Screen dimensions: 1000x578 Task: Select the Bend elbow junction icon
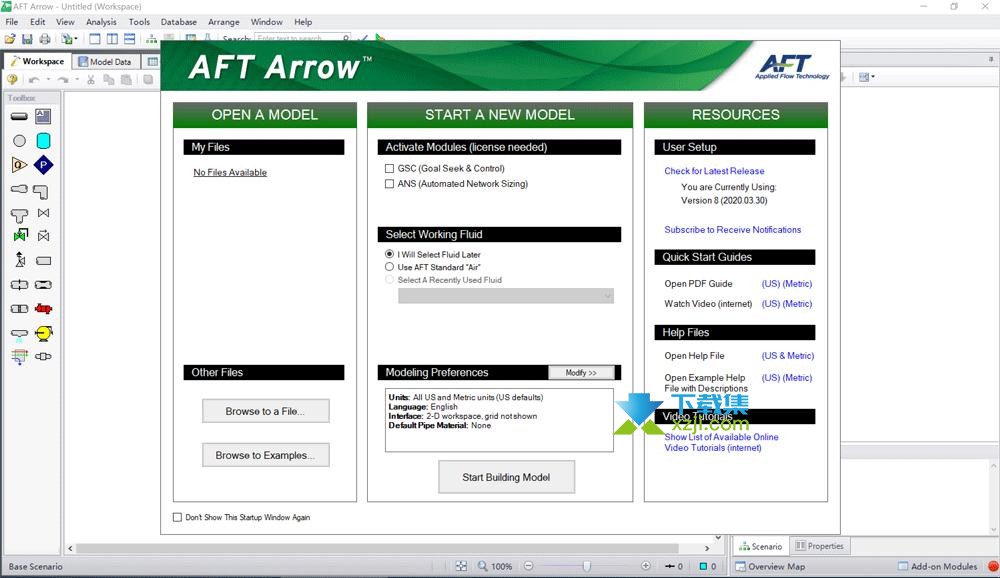(x=41, y=191)
